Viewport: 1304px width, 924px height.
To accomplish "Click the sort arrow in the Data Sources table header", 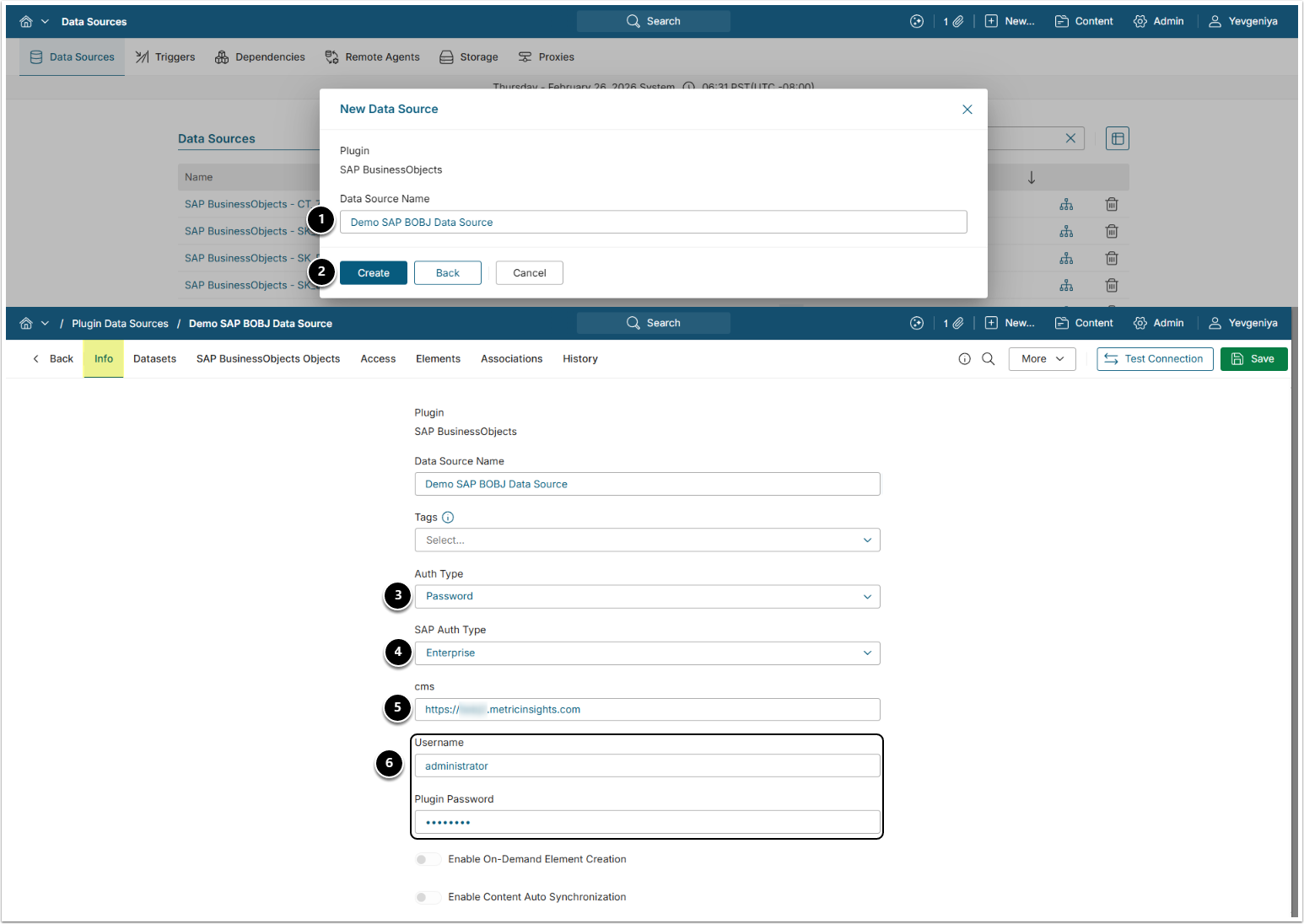I will tap(1032, 177).
